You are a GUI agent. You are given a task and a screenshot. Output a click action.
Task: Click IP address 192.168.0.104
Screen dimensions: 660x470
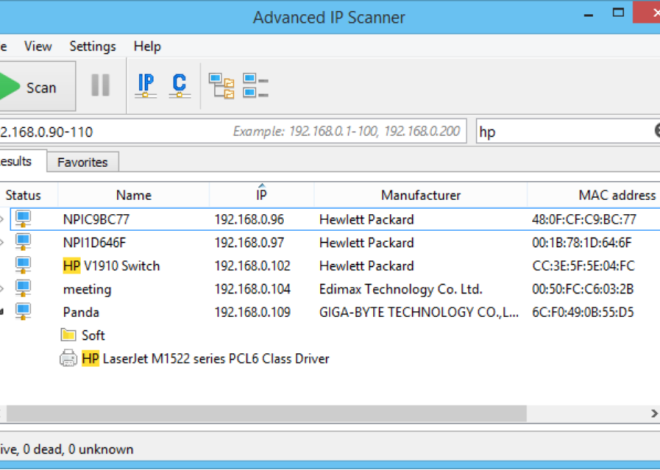253,289
